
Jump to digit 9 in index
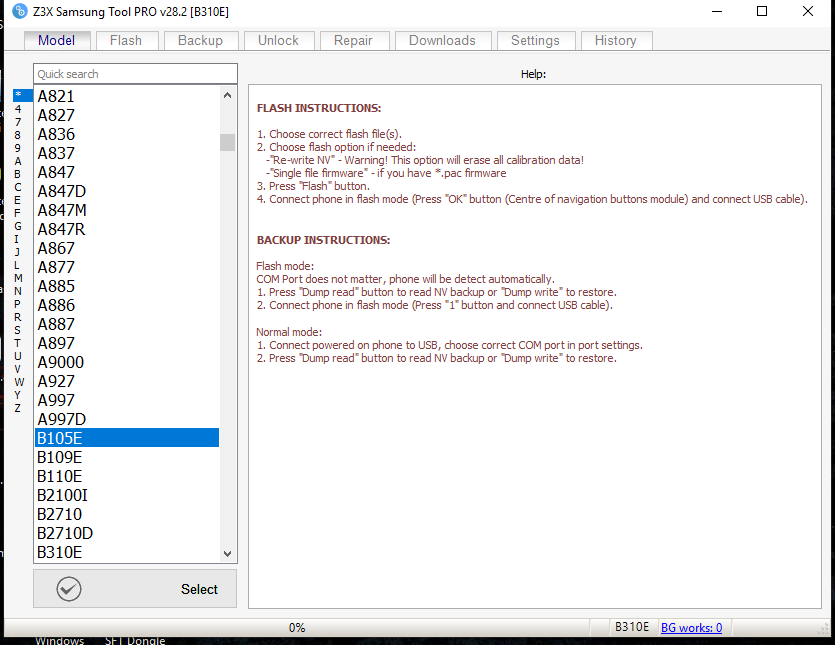click(x=18, y=148)
